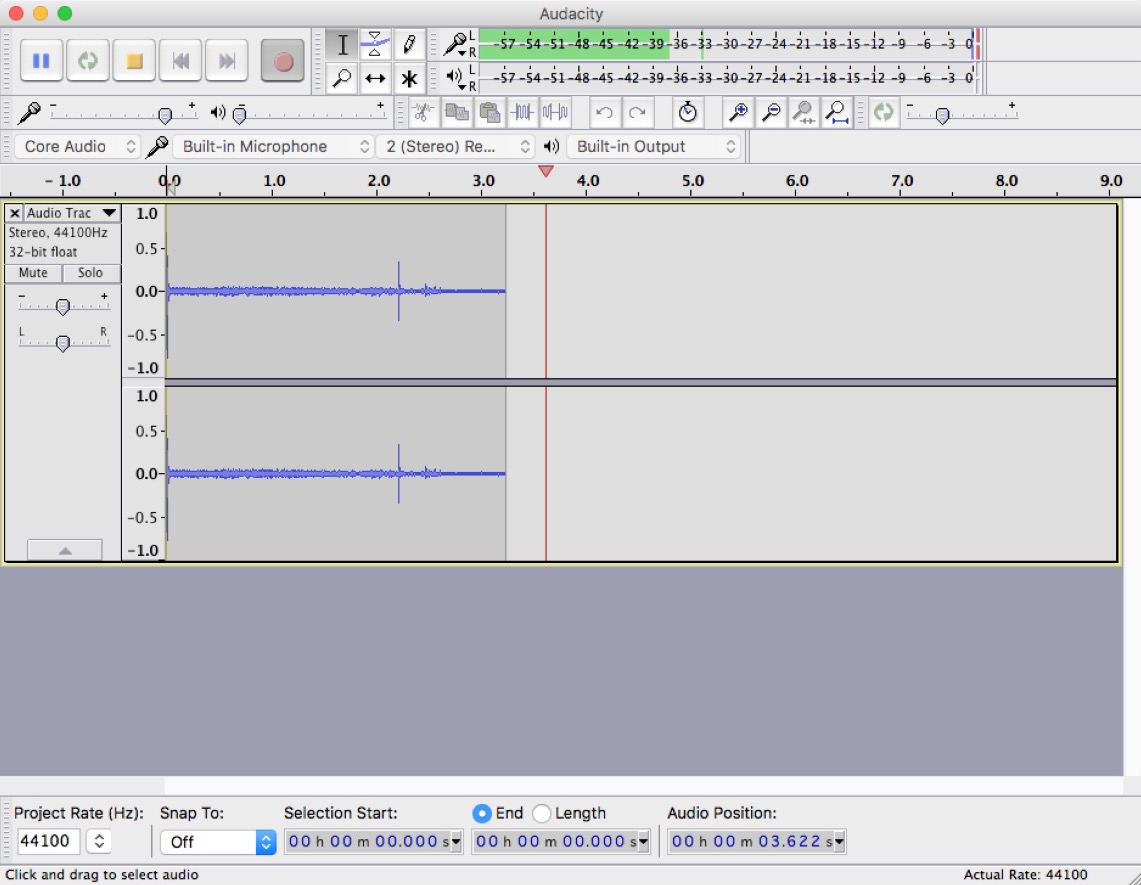Open the Sync-Lock clock icon
Viewport: 1141px width, 885px height.
tap(688, 113)
